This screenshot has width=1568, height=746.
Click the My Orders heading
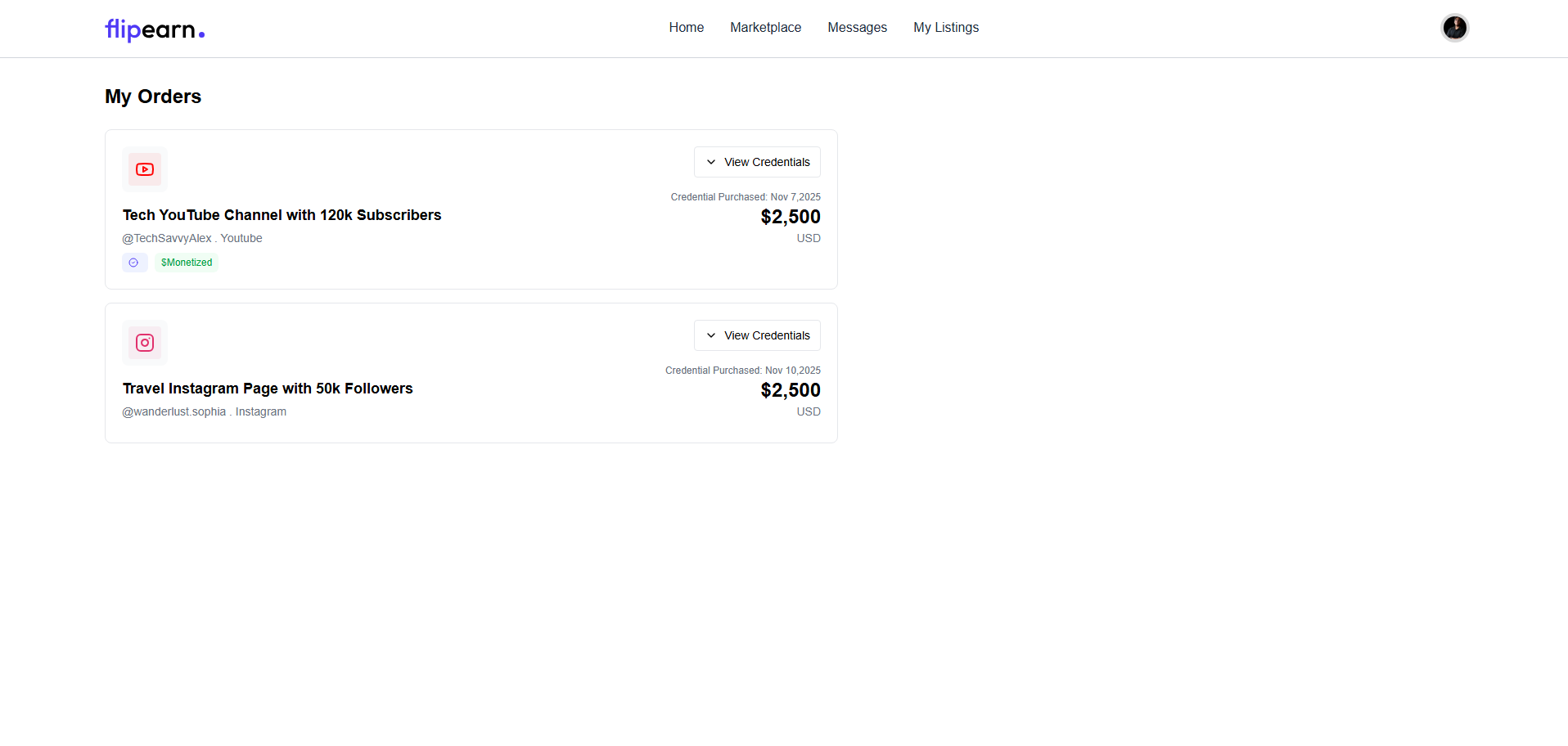(153, 97)
